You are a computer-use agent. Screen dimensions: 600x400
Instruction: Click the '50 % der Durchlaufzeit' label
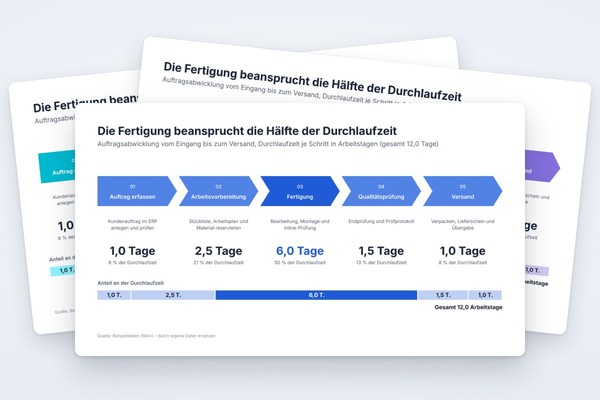coord(300,263)
